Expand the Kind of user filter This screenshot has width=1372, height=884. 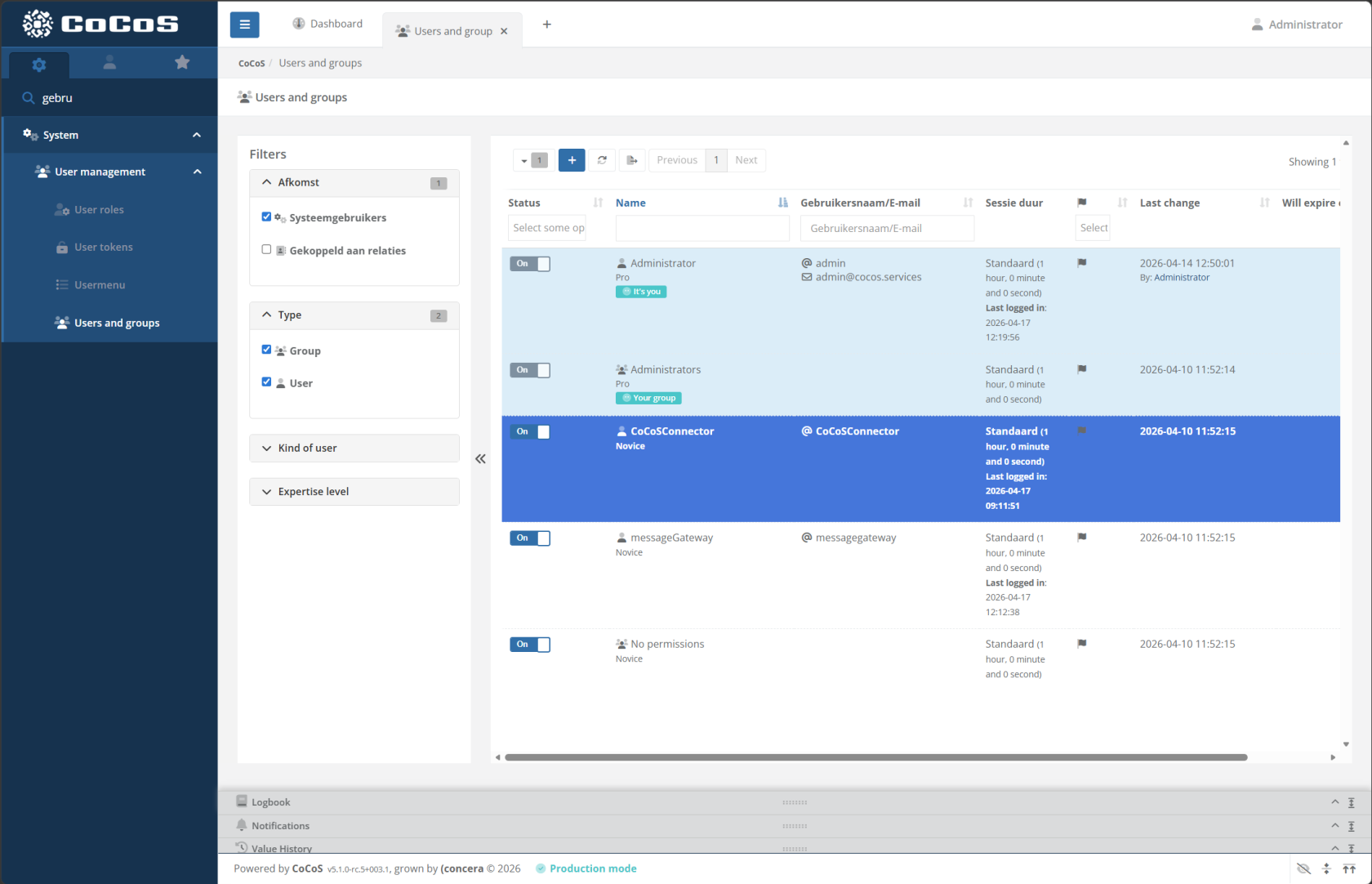coord(354,448)
